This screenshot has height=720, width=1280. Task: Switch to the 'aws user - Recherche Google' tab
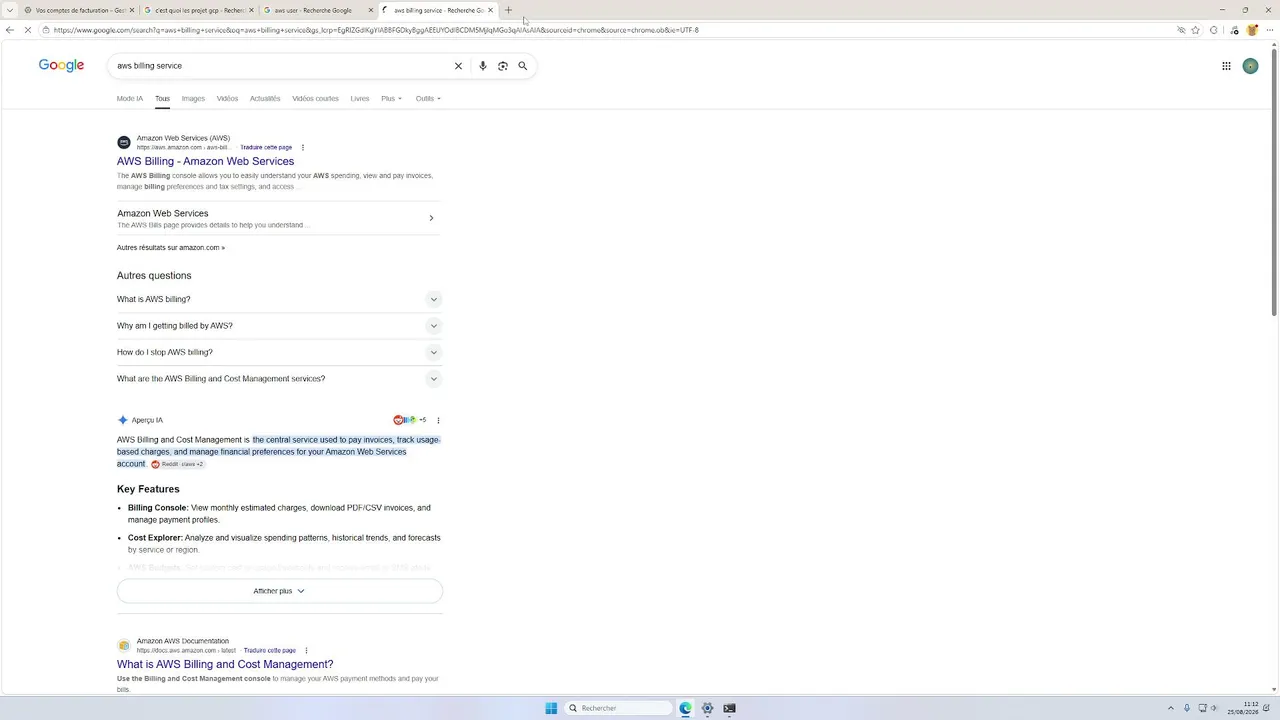[x=318, y=10]
